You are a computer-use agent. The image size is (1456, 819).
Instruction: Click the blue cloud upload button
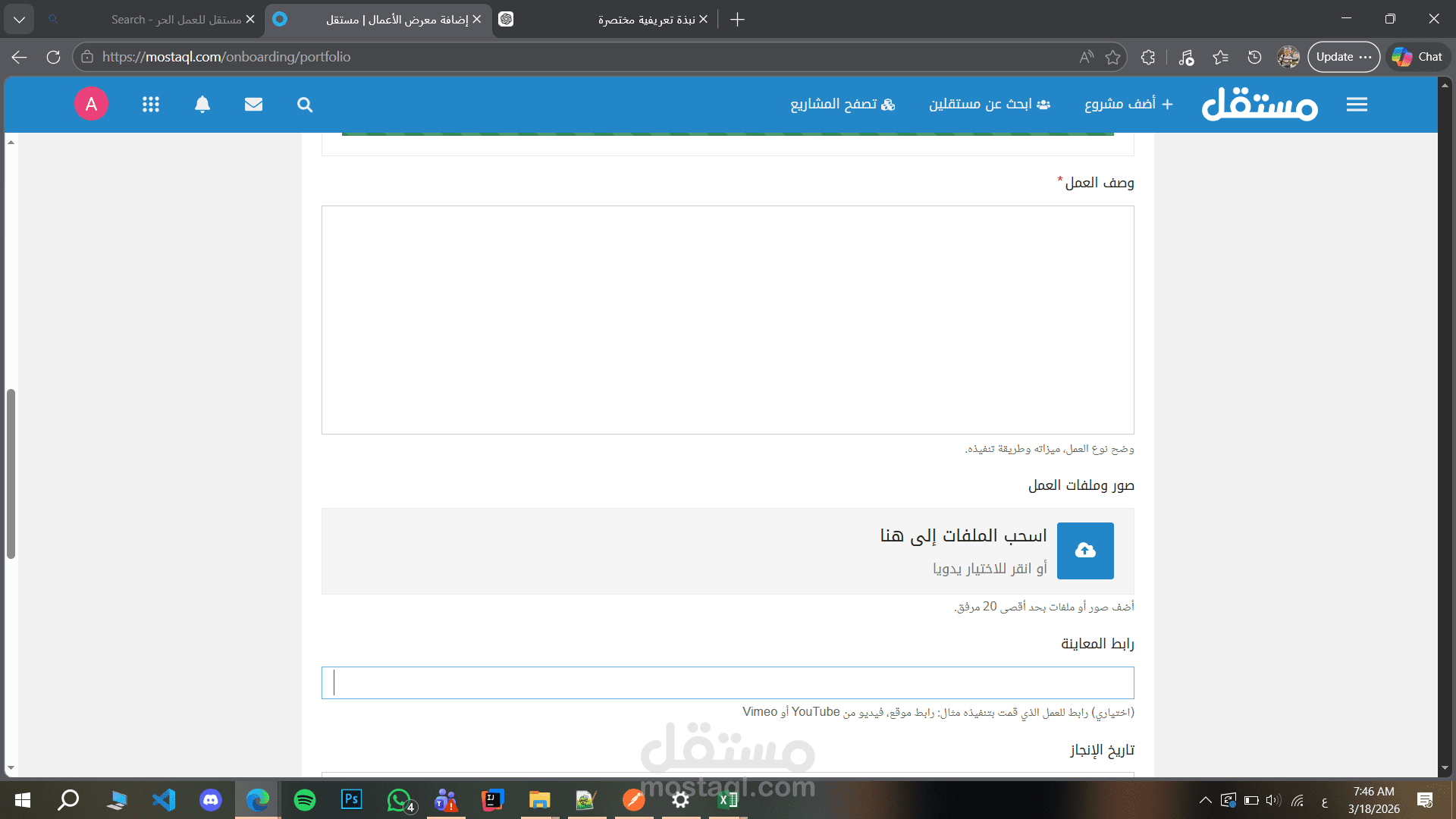click(1084, 551)
